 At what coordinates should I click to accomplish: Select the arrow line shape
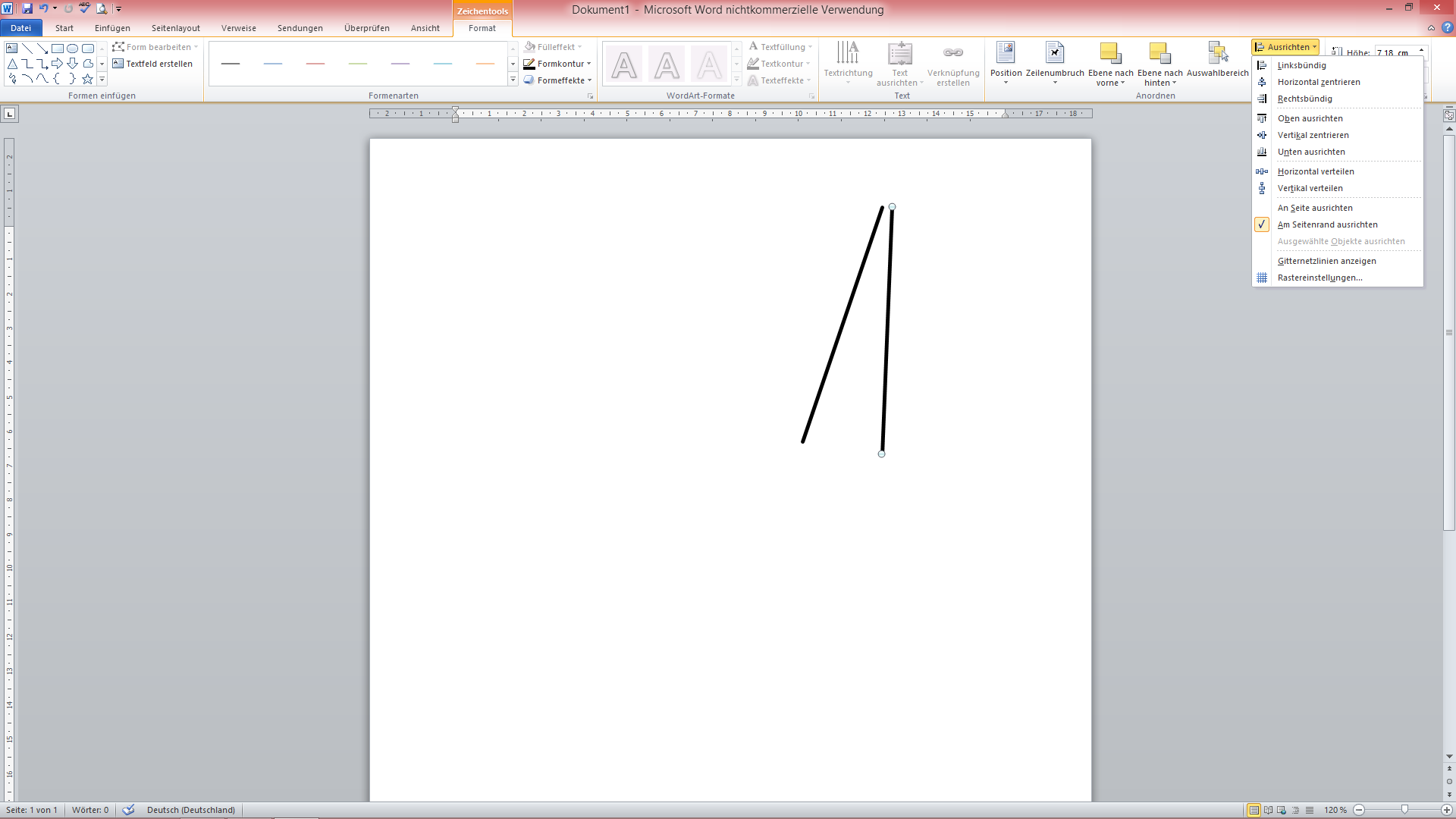point(42,48)
